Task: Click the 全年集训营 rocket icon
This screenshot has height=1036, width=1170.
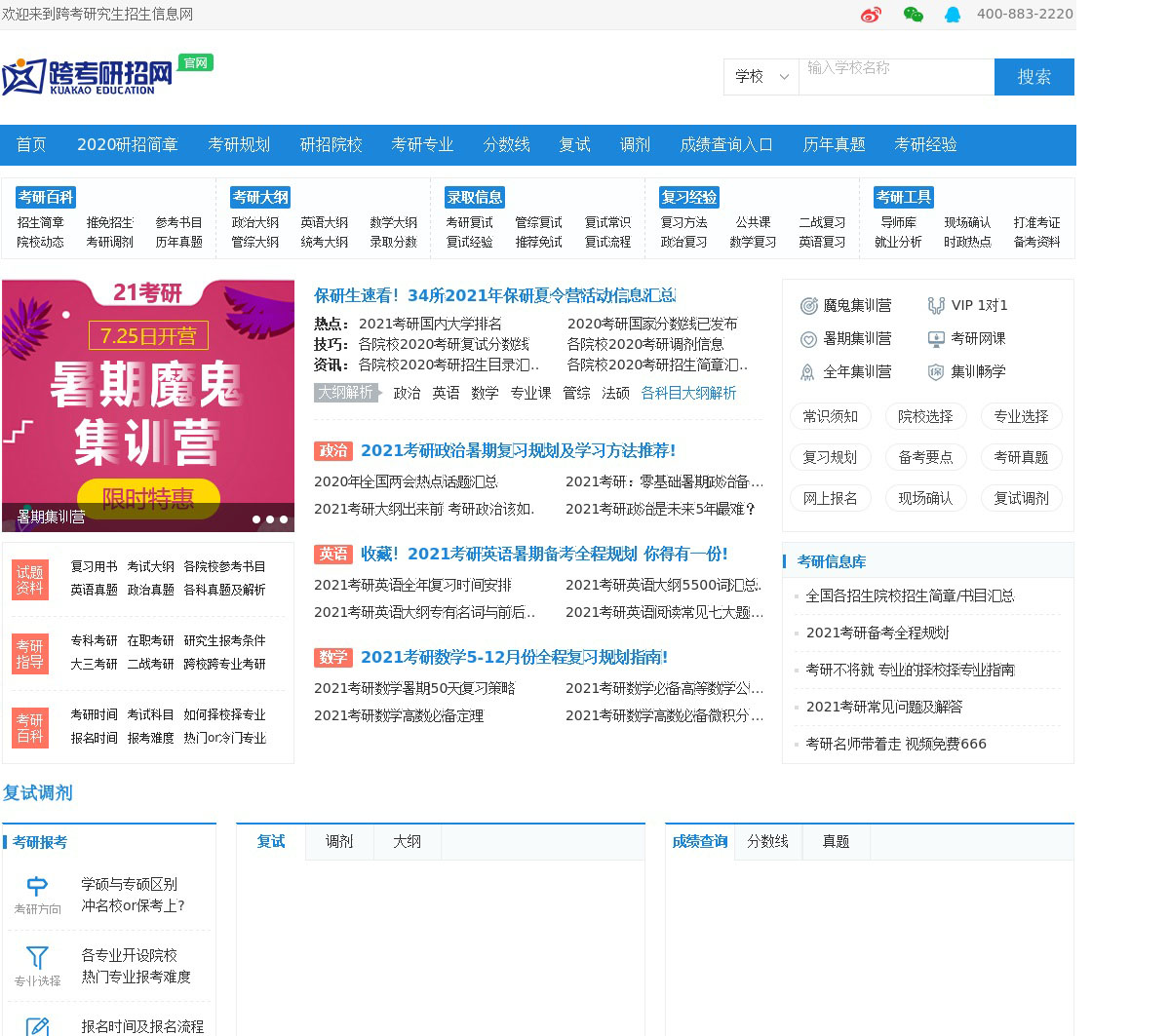Action: tap(808, 372)
